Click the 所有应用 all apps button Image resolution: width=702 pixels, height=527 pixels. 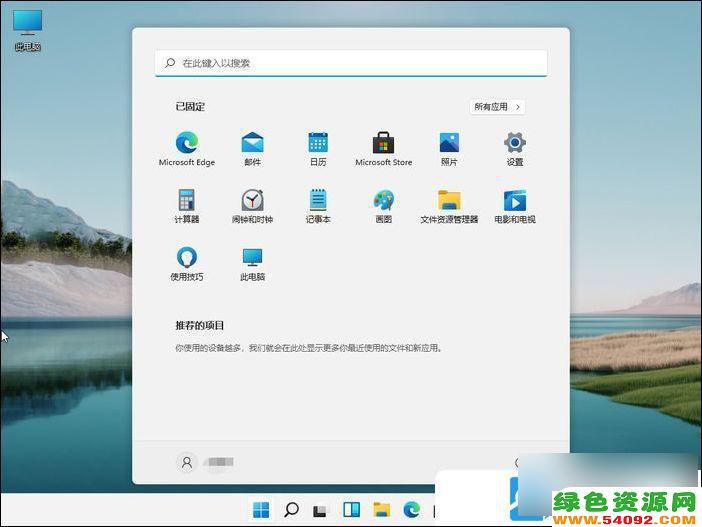[x=497, y=107]
